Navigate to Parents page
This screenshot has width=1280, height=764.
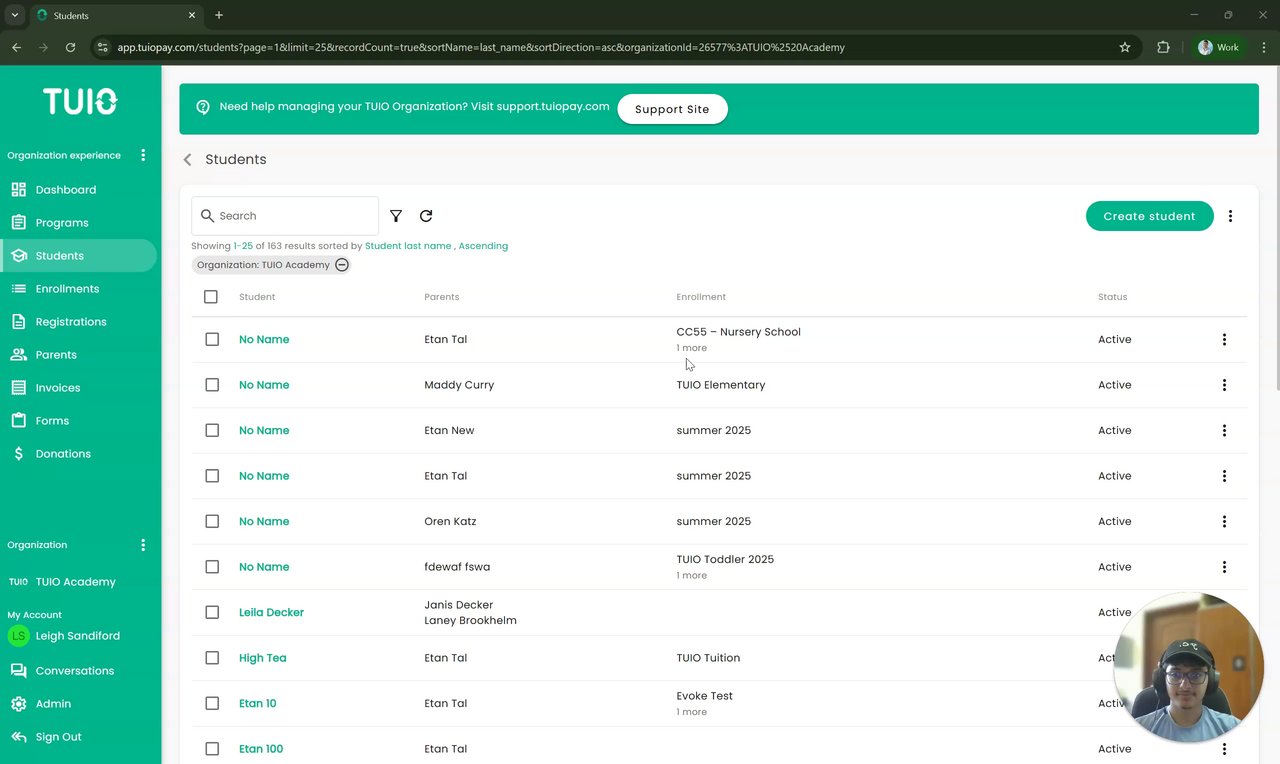(x=56, y=355)
